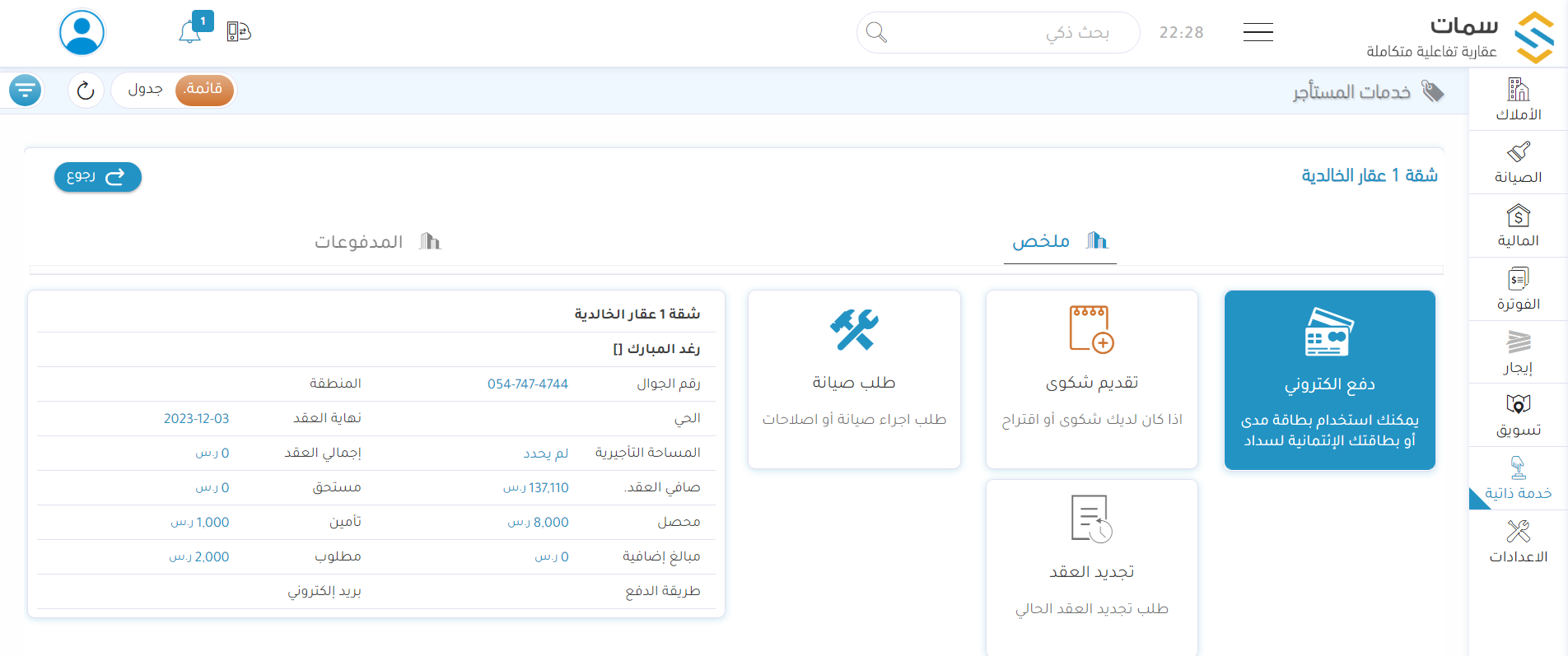The image size is (1568, 656).
Task: Click the page title شقة 1 عقار الخالدية
Action: pyautogui.click(x=1370, y=175)
